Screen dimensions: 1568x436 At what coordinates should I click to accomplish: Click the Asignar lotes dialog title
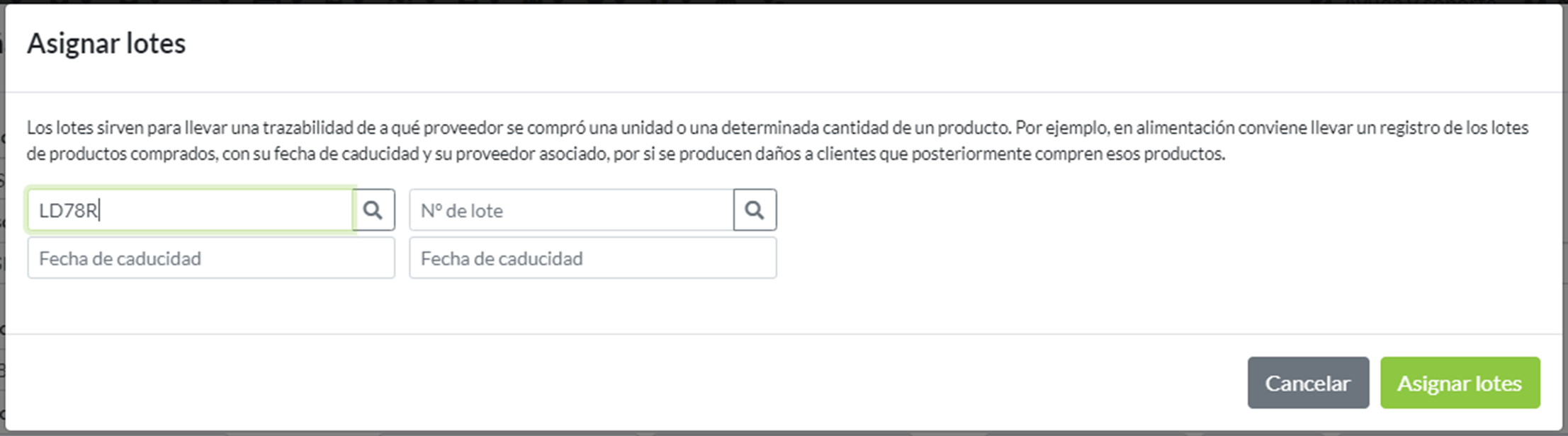[x=106, y=44]
